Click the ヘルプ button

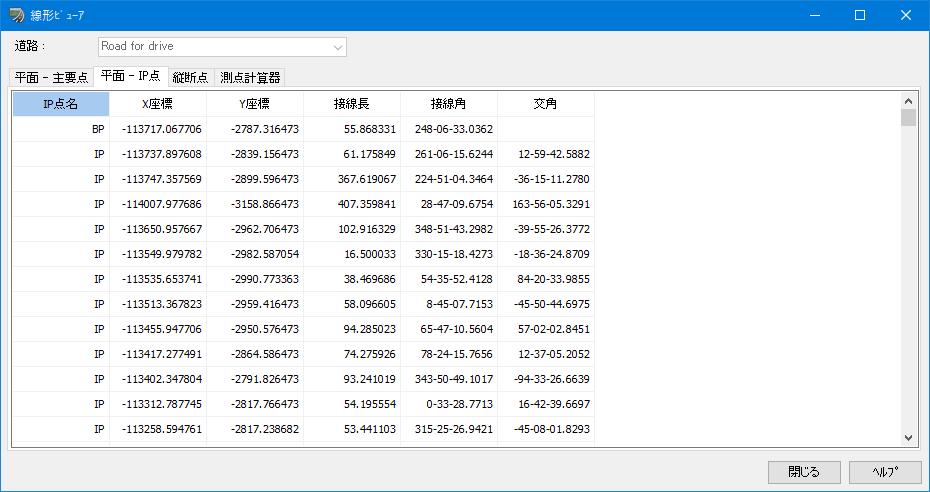pyautogui.click(x=886, y=472)
